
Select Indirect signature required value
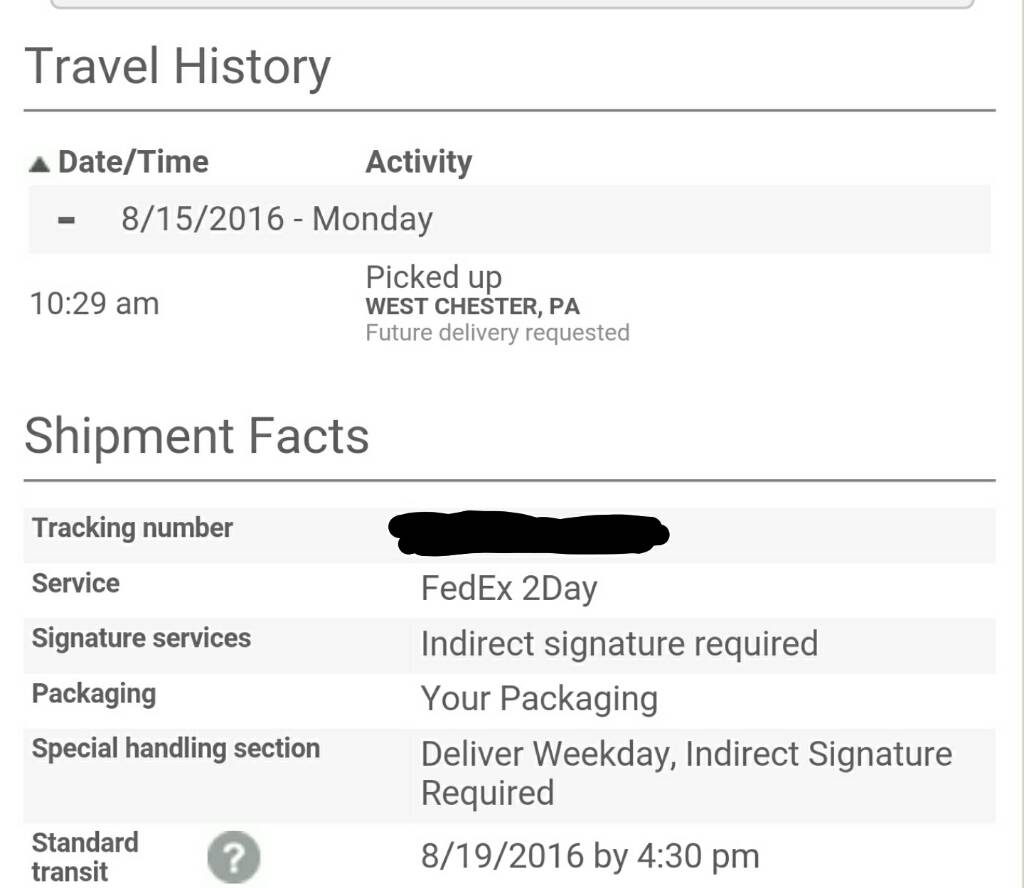[619, 644]
